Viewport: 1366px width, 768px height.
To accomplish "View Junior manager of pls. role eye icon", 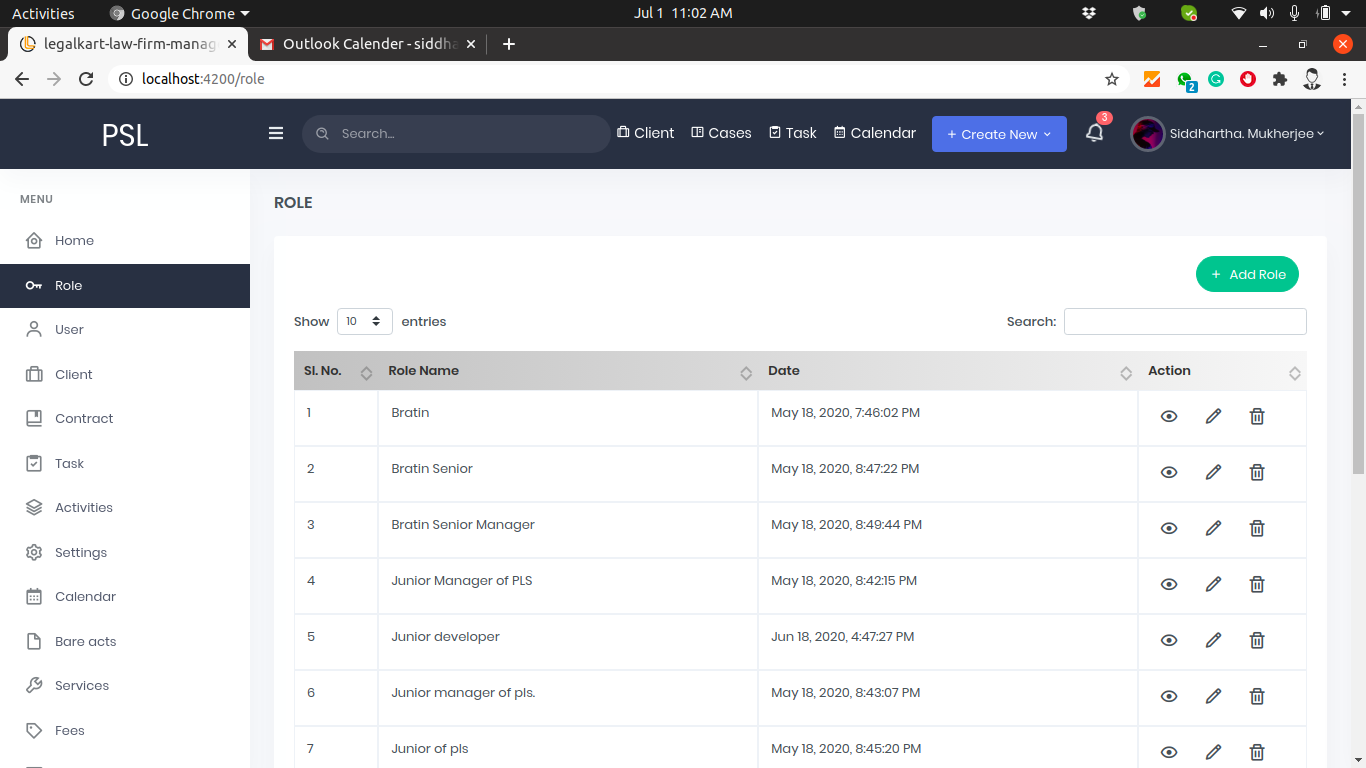I will click(x=1169, y=696).
